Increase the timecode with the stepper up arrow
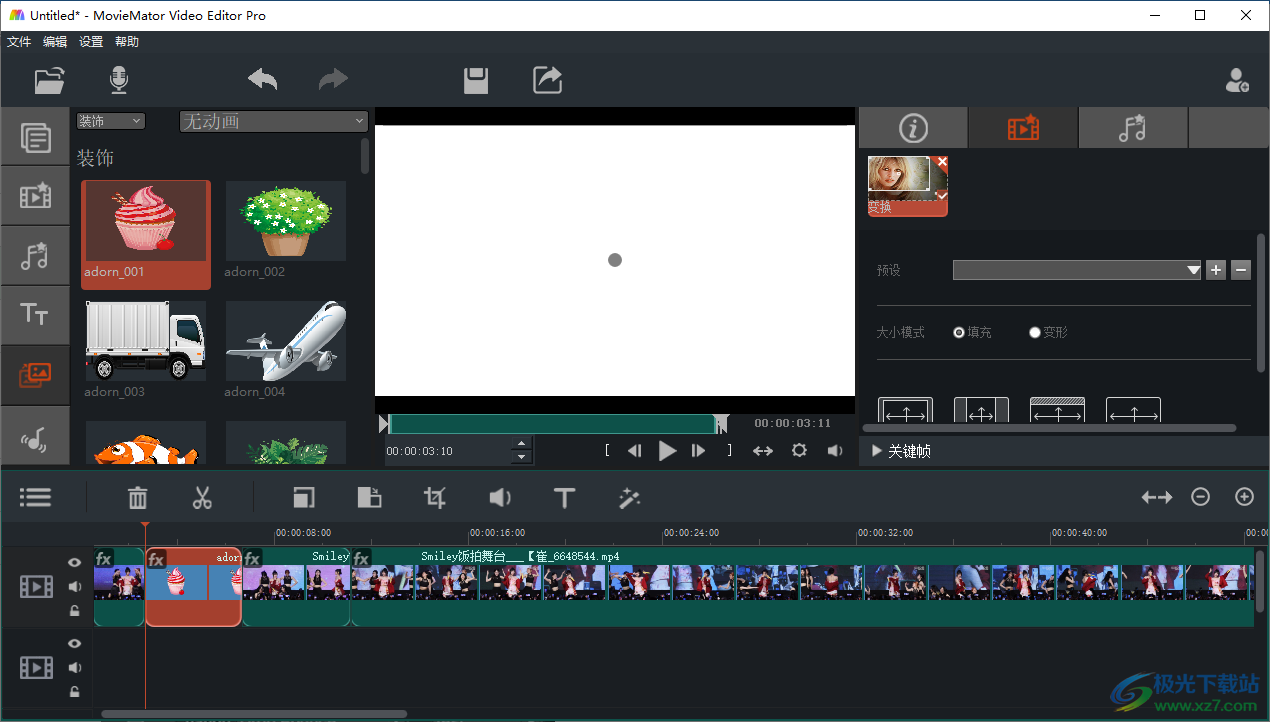The width and height of the screenshot is (1270, 722). 520,444
